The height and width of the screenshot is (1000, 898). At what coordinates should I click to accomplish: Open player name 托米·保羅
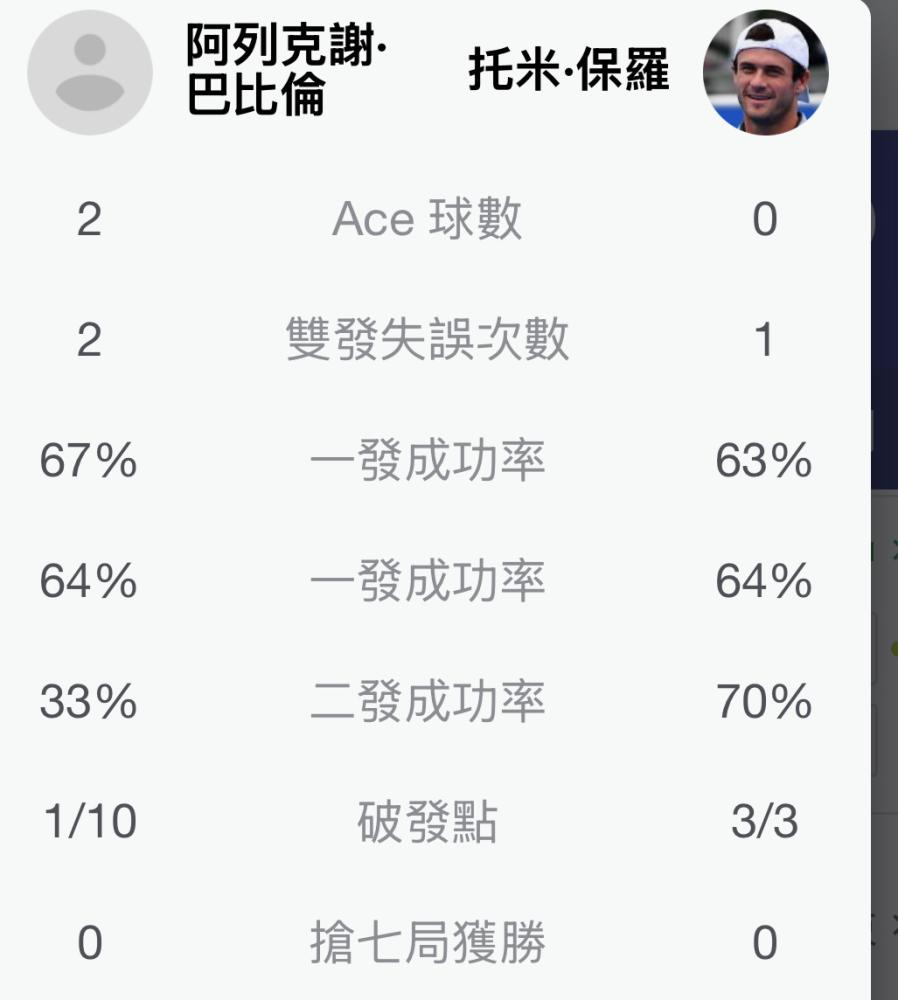click(x=568, y=69)
